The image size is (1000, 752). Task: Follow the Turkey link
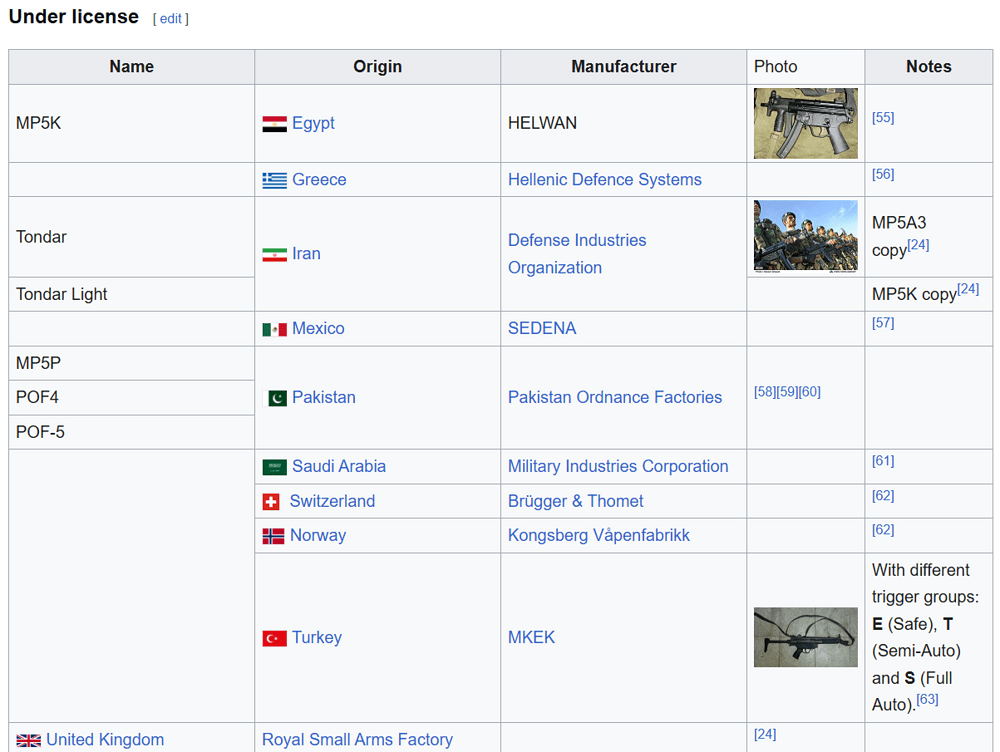point(317,637)
